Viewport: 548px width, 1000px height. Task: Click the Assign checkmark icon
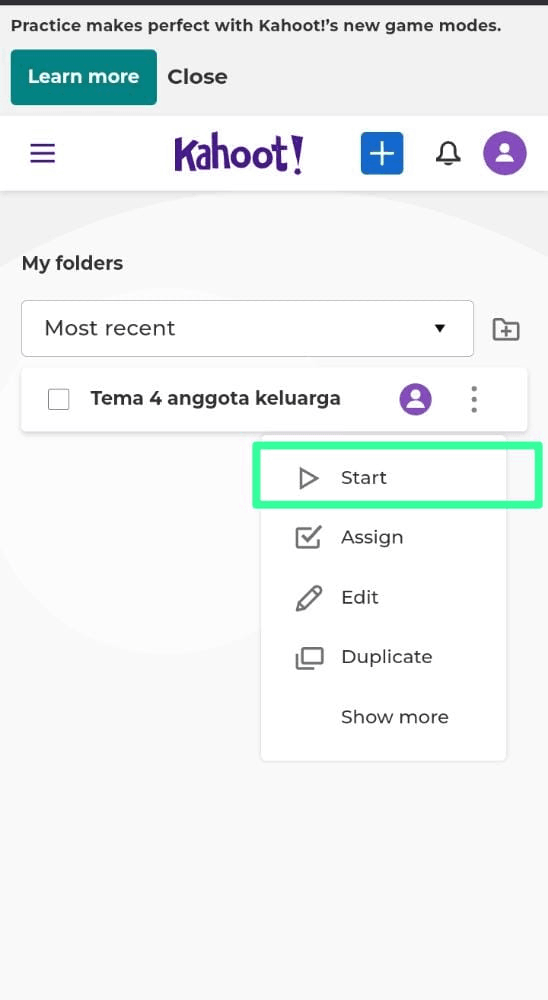(308, 538)
